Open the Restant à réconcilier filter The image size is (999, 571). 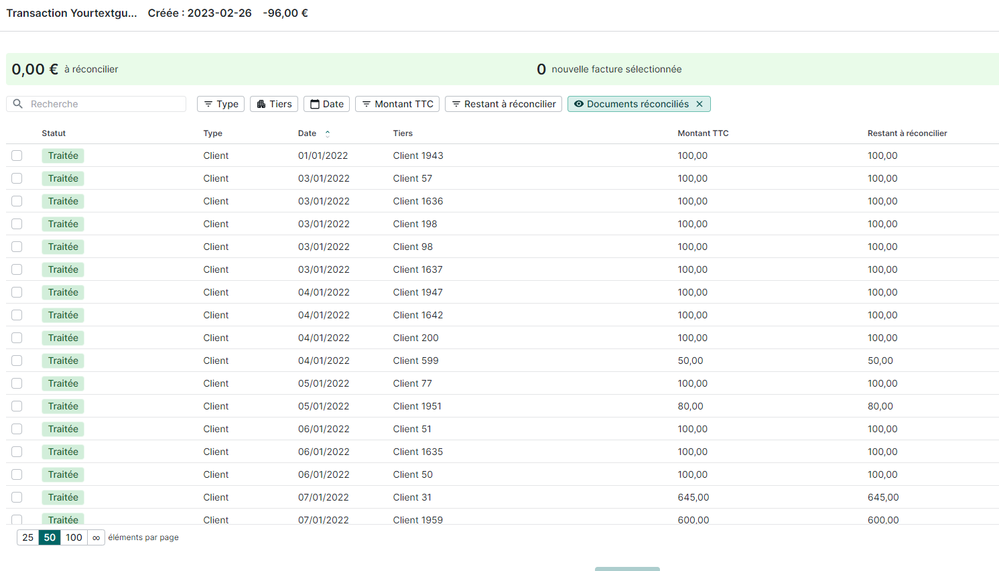point(502,104)
